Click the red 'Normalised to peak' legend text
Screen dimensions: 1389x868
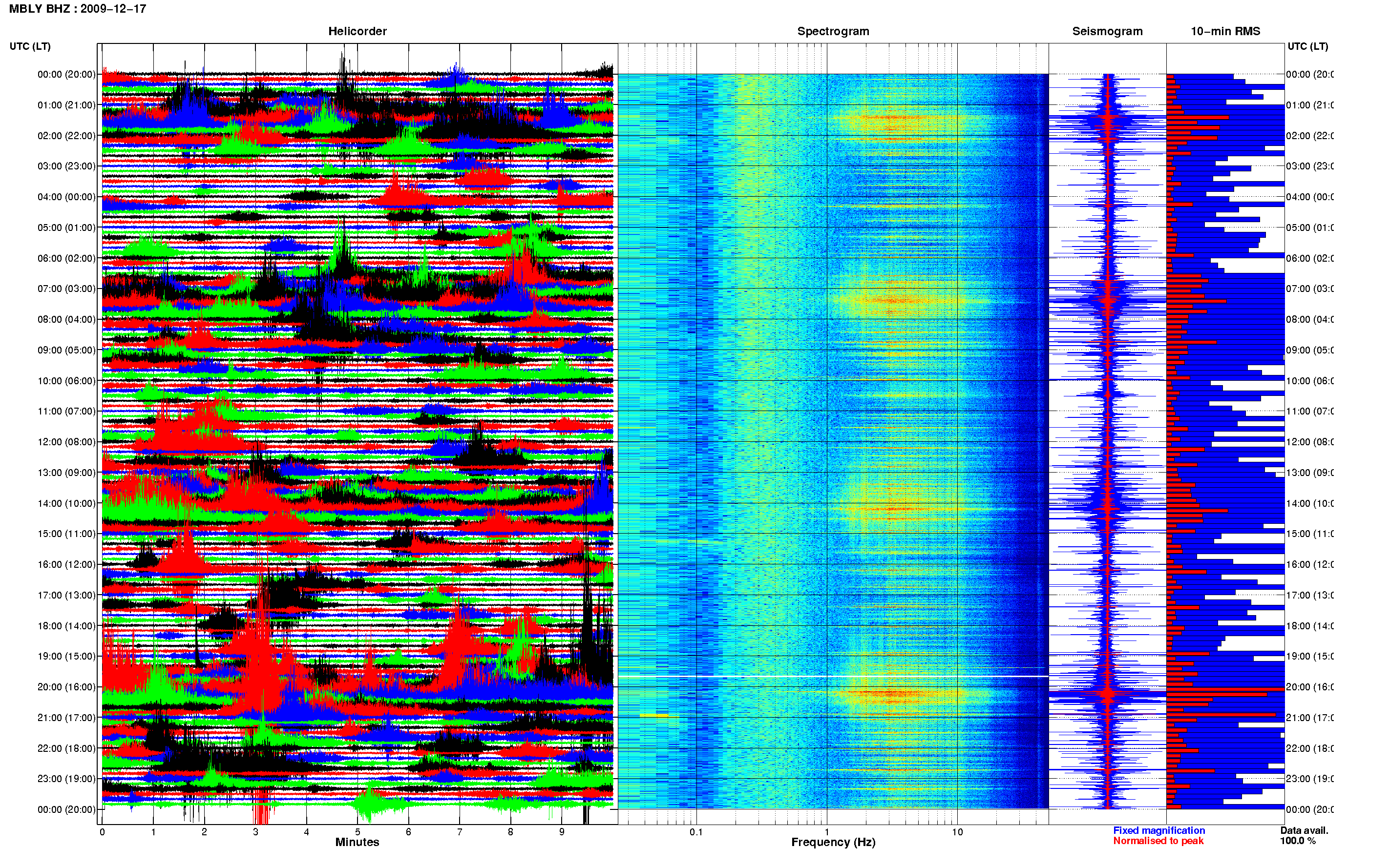tap(1158, 841)
